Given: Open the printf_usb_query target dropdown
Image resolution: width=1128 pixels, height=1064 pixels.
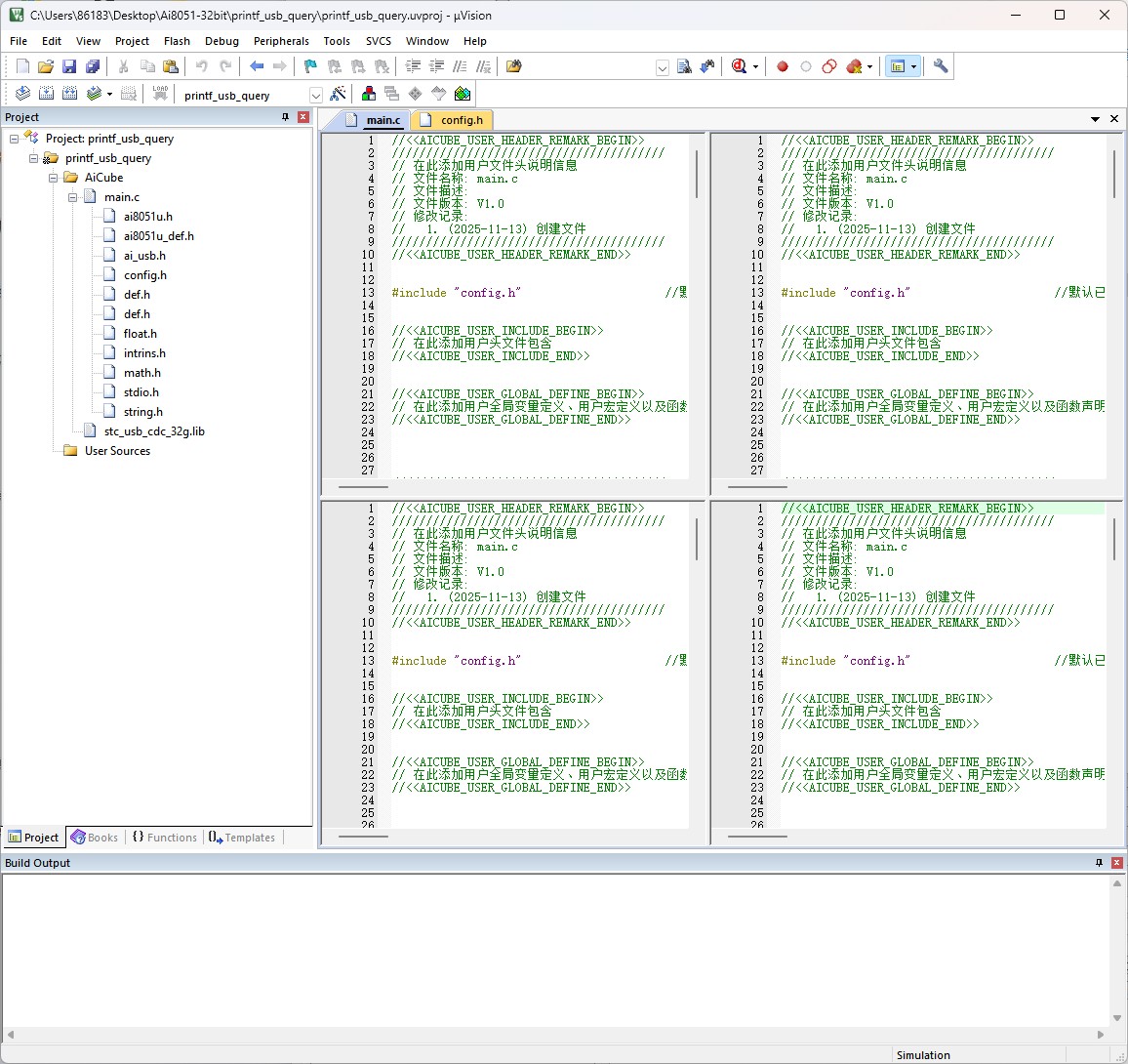Looking at the screenshot, I should click(315, 95).
